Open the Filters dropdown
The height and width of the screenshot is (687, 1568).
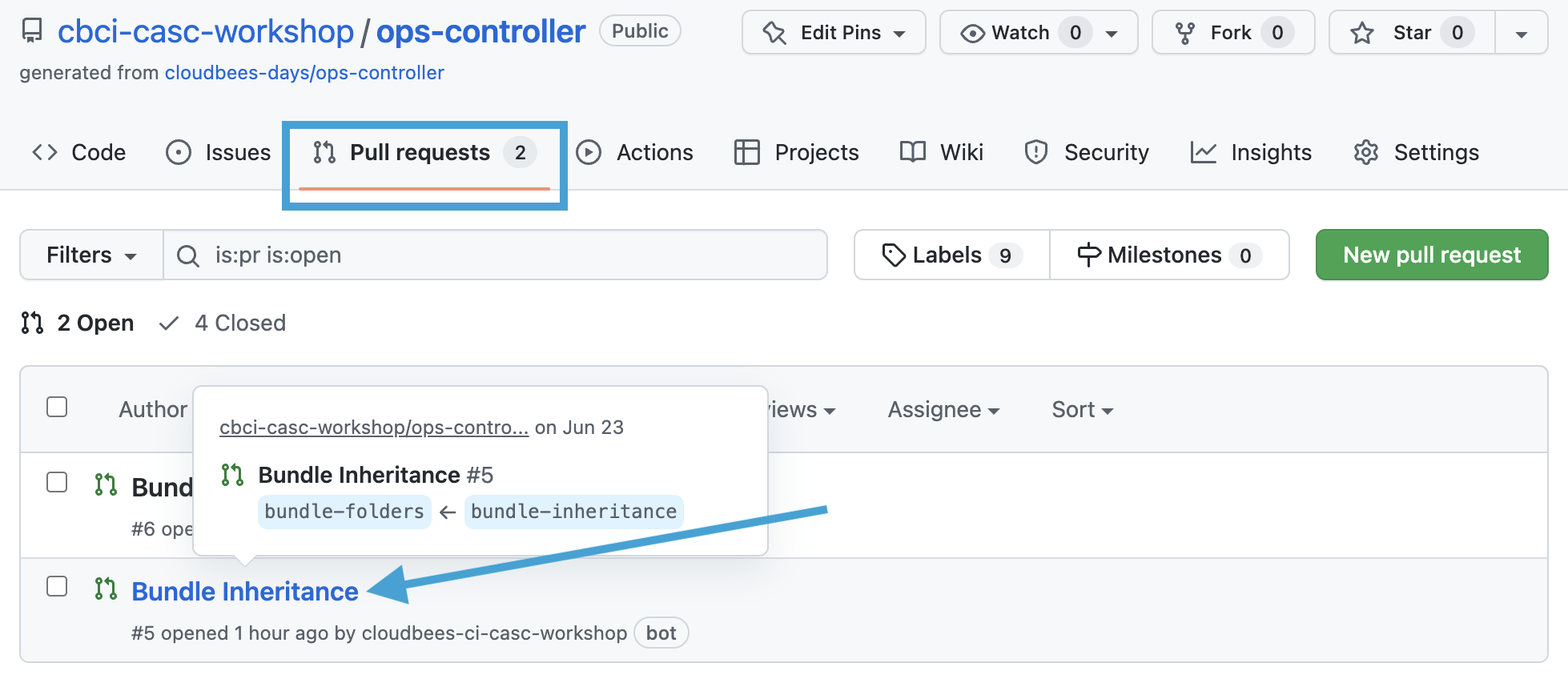coord(91,255)
